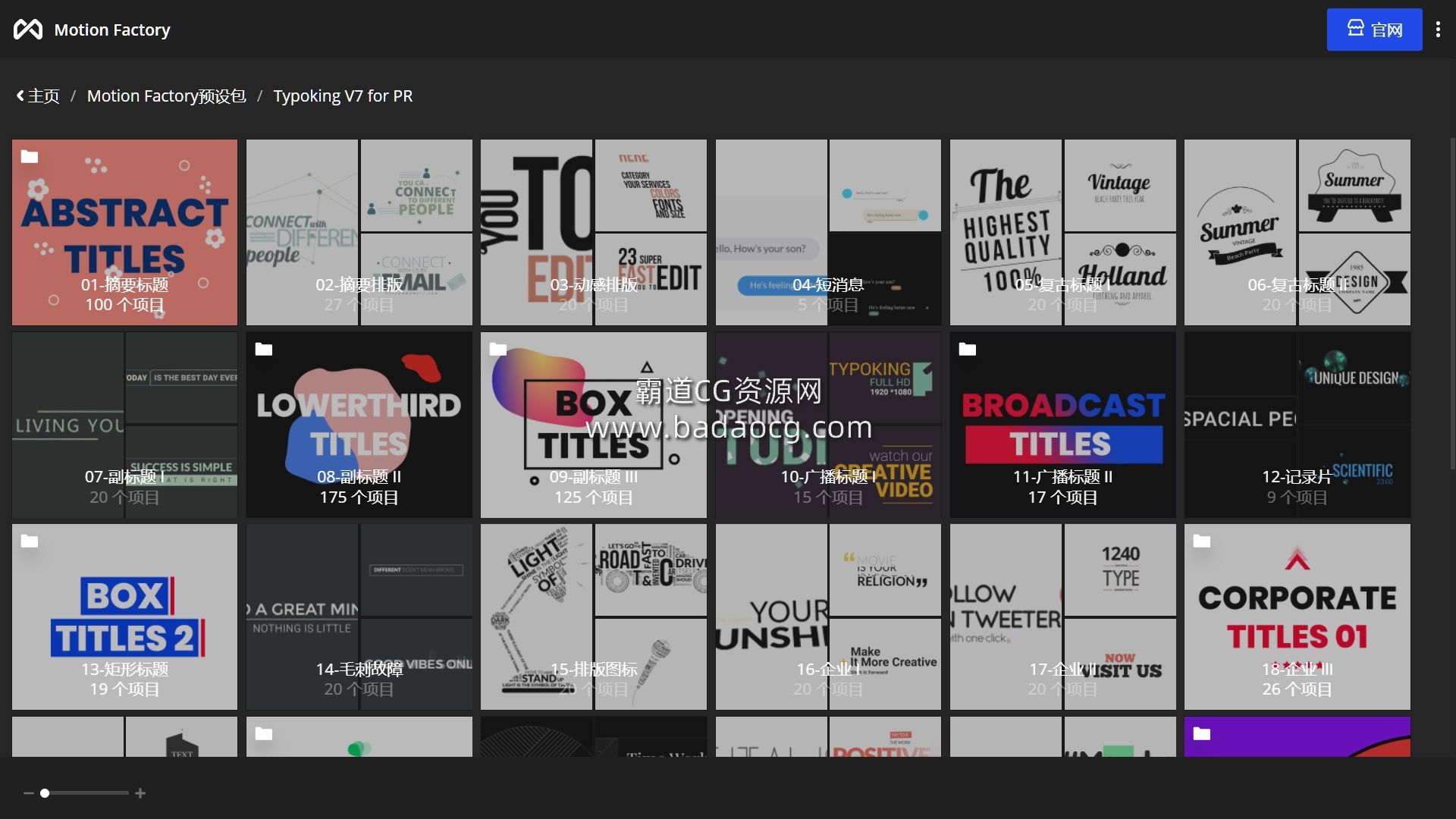Image resolution: width=1456 pixels, height=819 pixels.
Task: Open folder 05-复古标题 I
Action: point(1062,232)
